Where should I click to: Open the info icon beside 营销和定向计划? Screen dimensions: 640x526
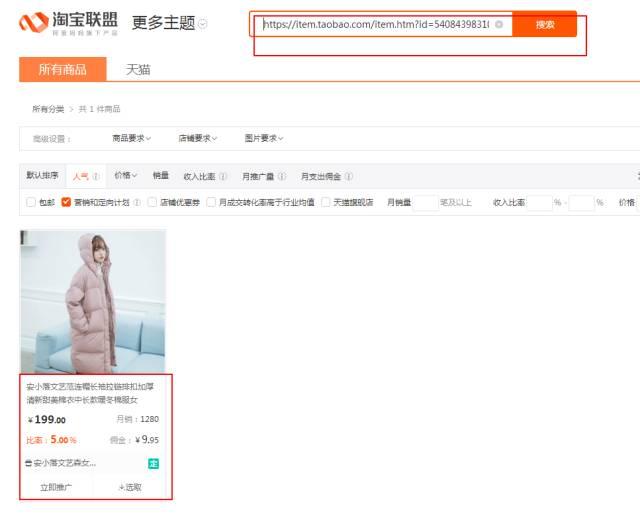point(137,202)
